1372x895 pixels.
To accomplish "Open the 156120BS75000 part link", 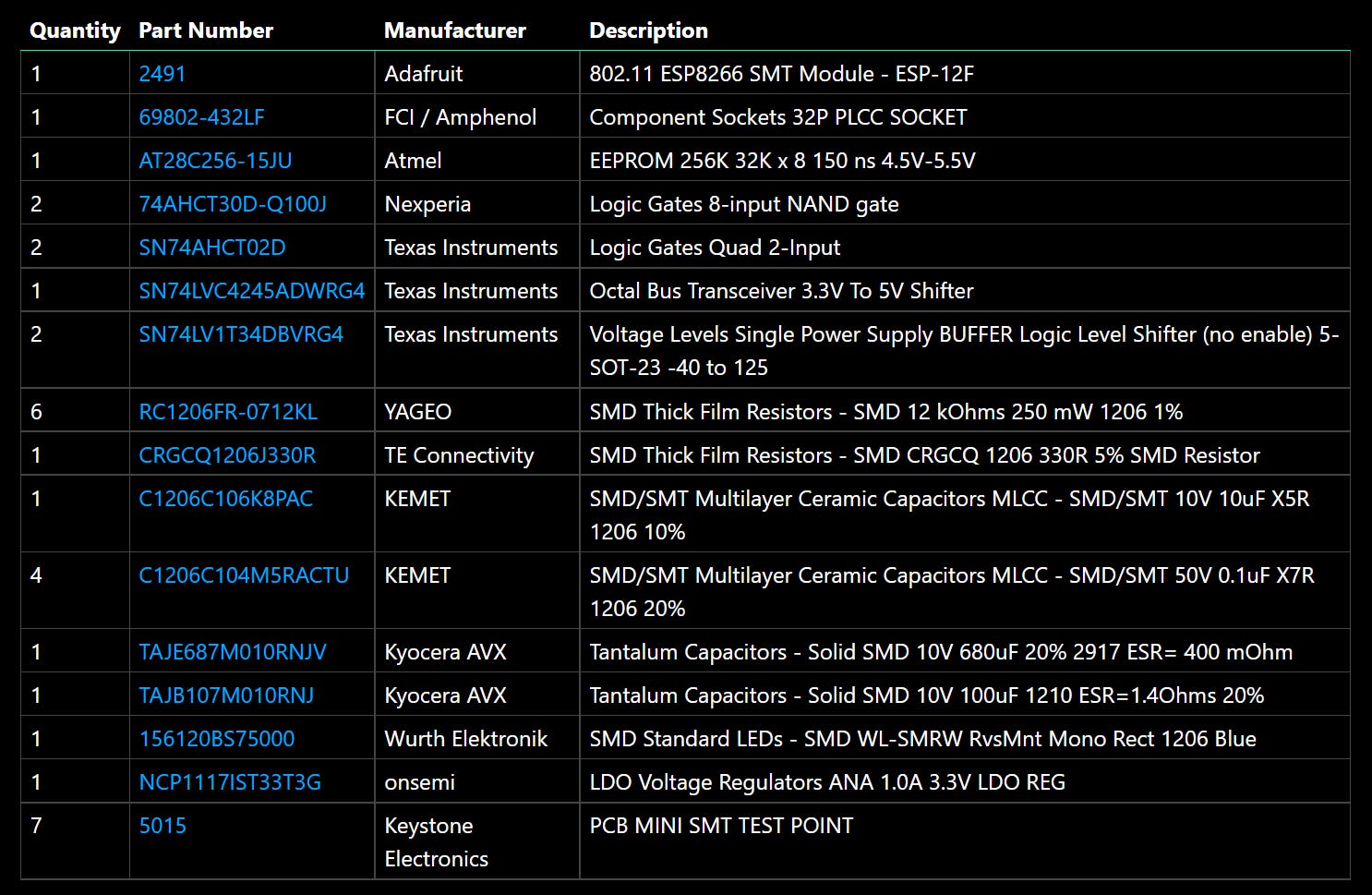I will (217, 739).
